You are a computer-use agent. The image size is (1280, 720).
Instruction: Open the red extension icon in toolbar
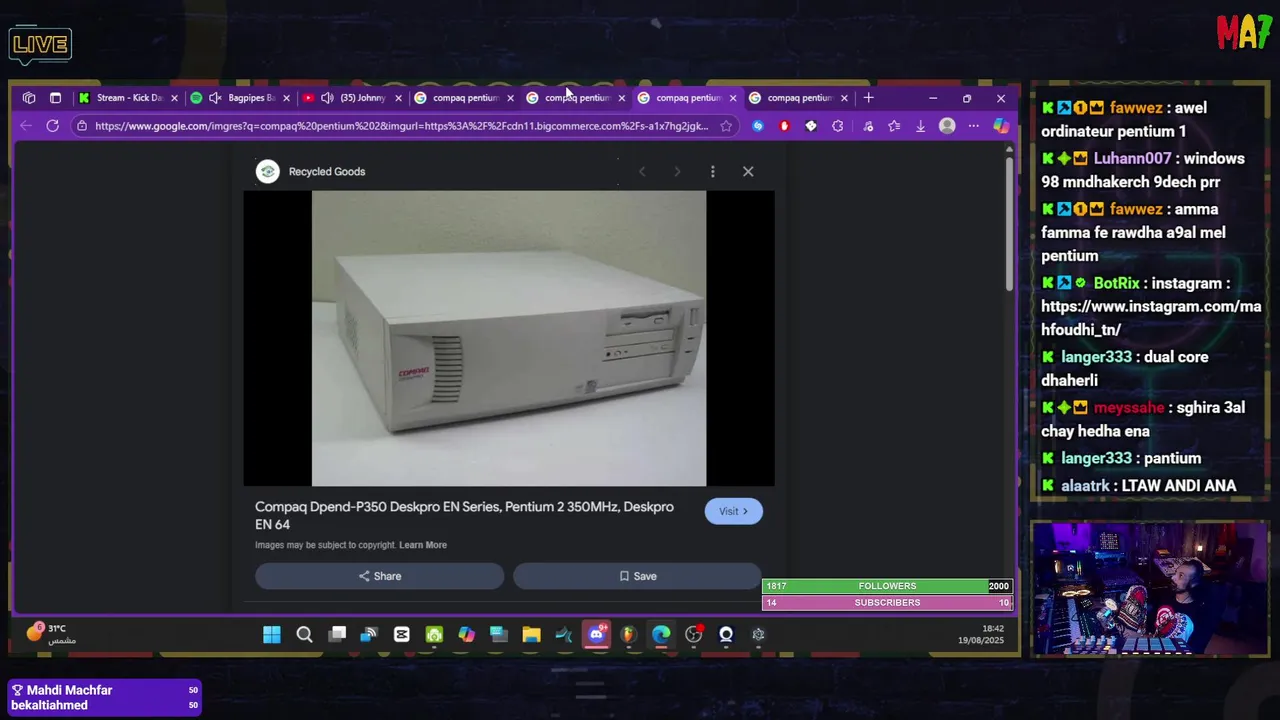point(784,126)
